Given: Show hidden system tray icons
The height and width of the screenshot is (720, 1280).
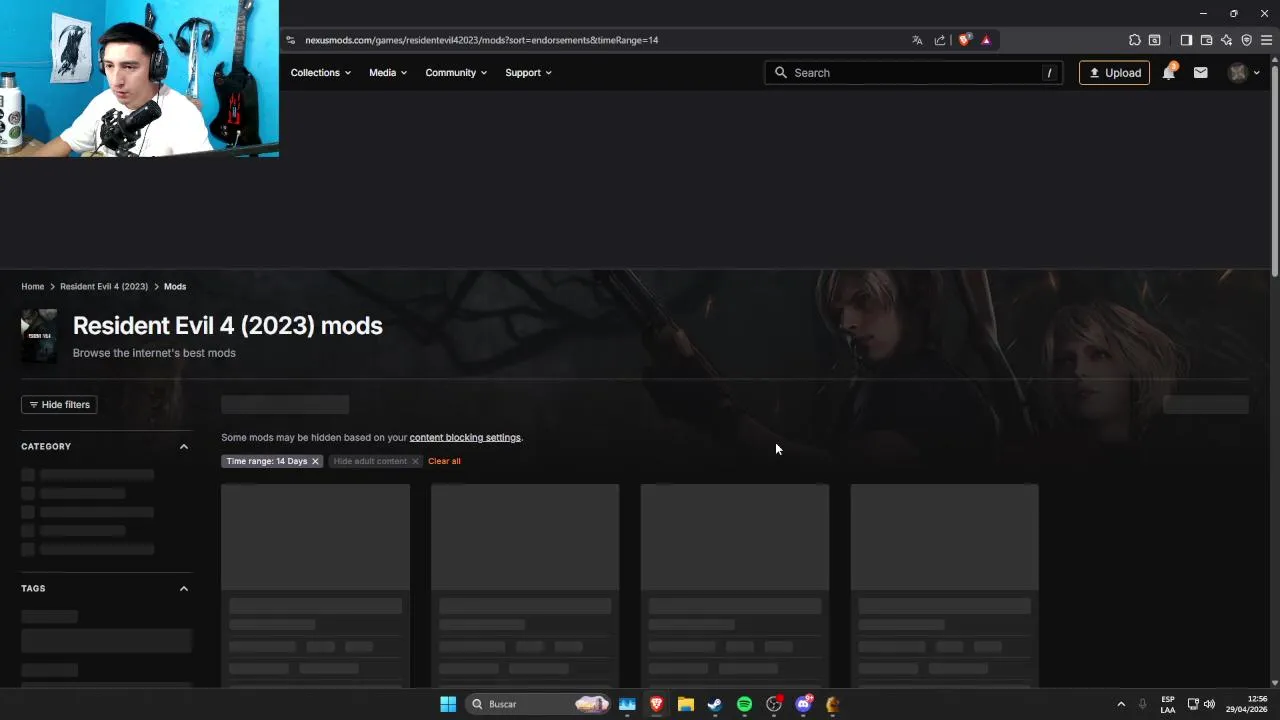Looking at the screenshot, I should 1121,704.
